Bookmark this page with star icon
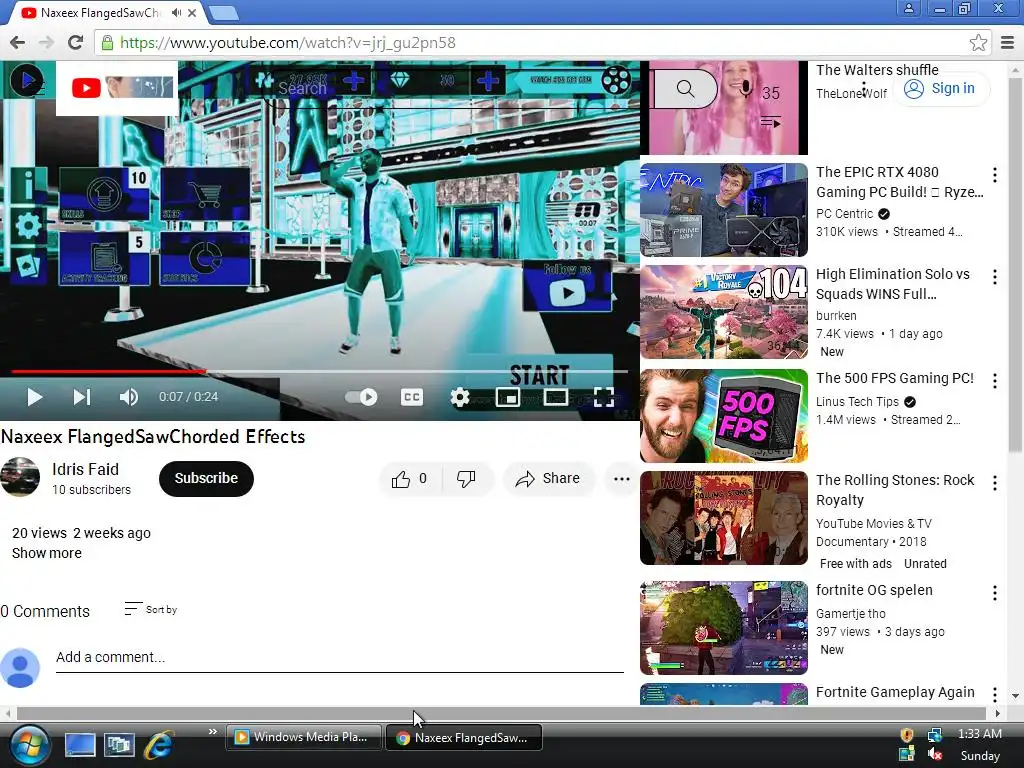Screen dimensions: 1024x768 978,42
